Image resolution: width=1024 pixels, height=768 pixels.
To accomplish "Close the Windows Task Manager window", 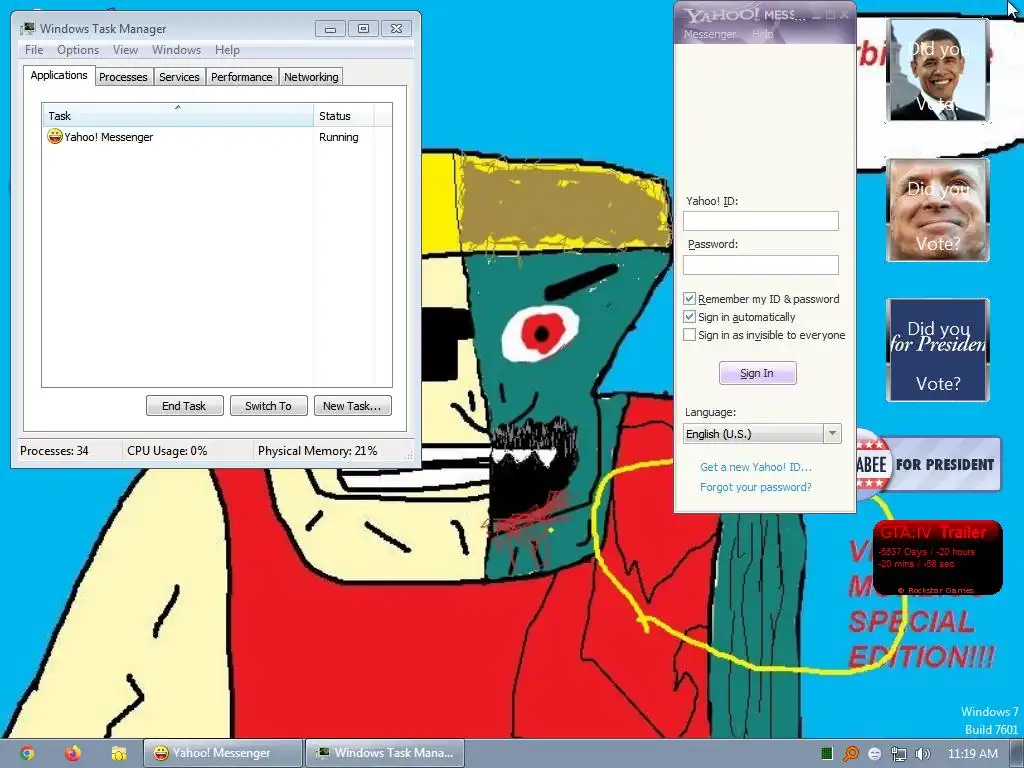I will pos(396,29).
